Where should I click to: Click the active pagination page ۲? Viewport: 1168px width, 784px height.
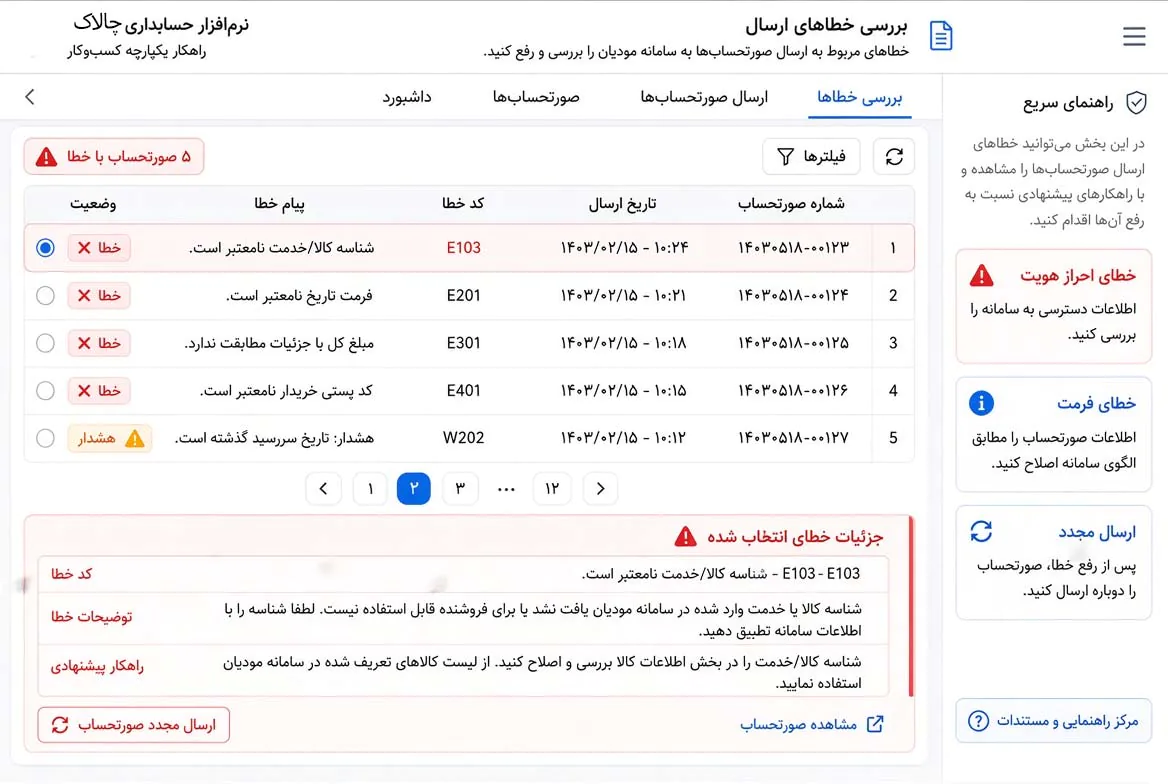click(414, 489)
